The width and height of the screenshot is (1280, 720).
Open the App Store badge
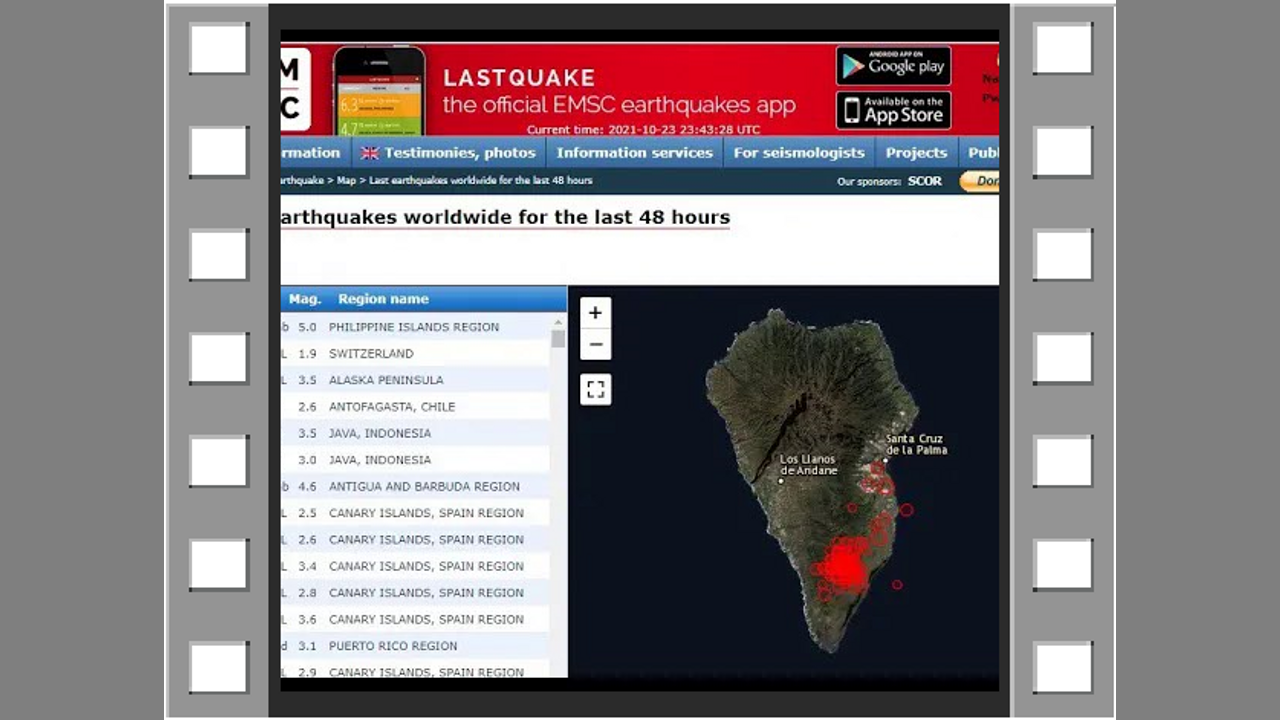click(893, 110)
